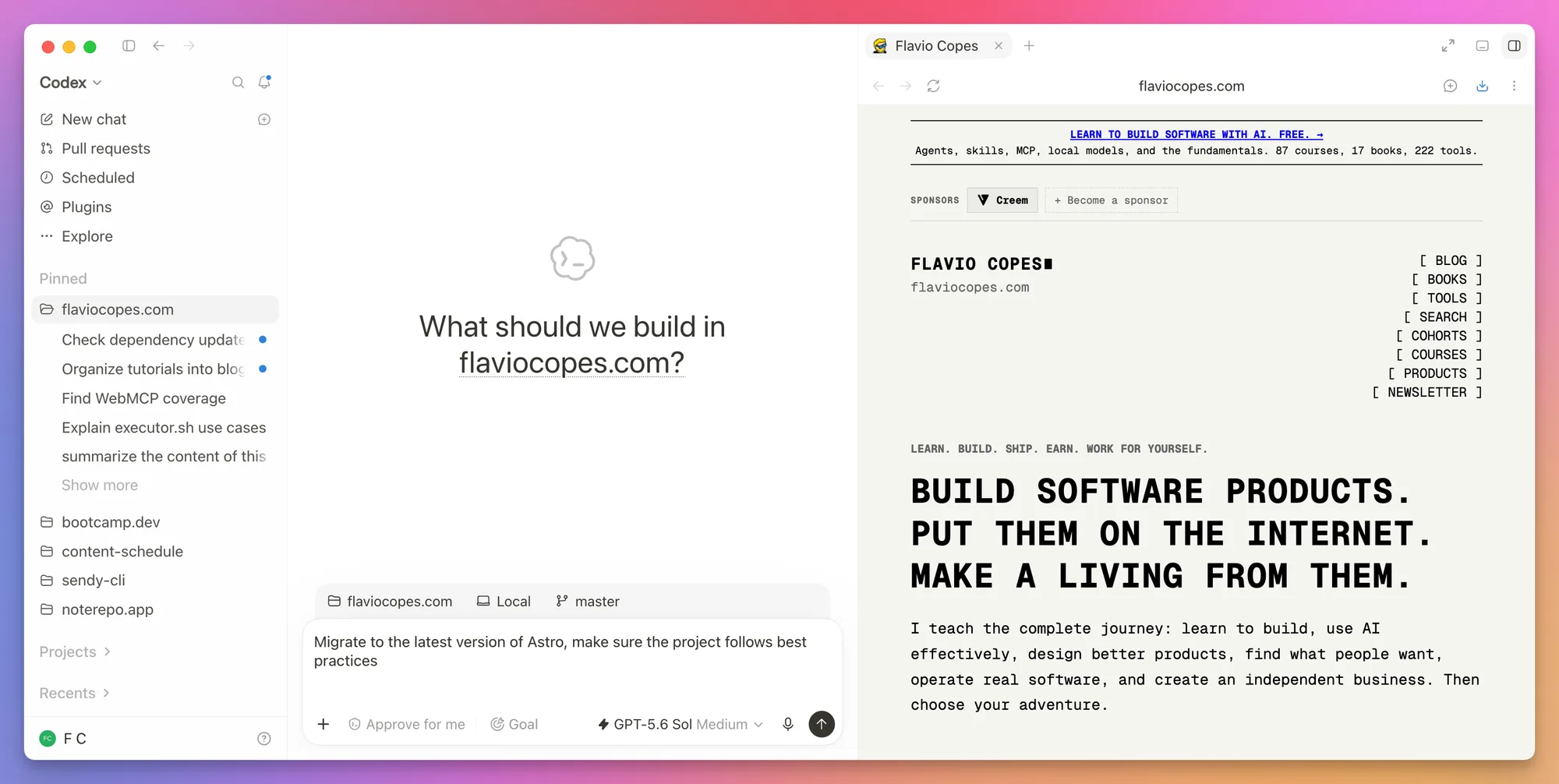Toggle the bottom panel icon
The width and height of the screenshot is (1559, 784).
1483,46
